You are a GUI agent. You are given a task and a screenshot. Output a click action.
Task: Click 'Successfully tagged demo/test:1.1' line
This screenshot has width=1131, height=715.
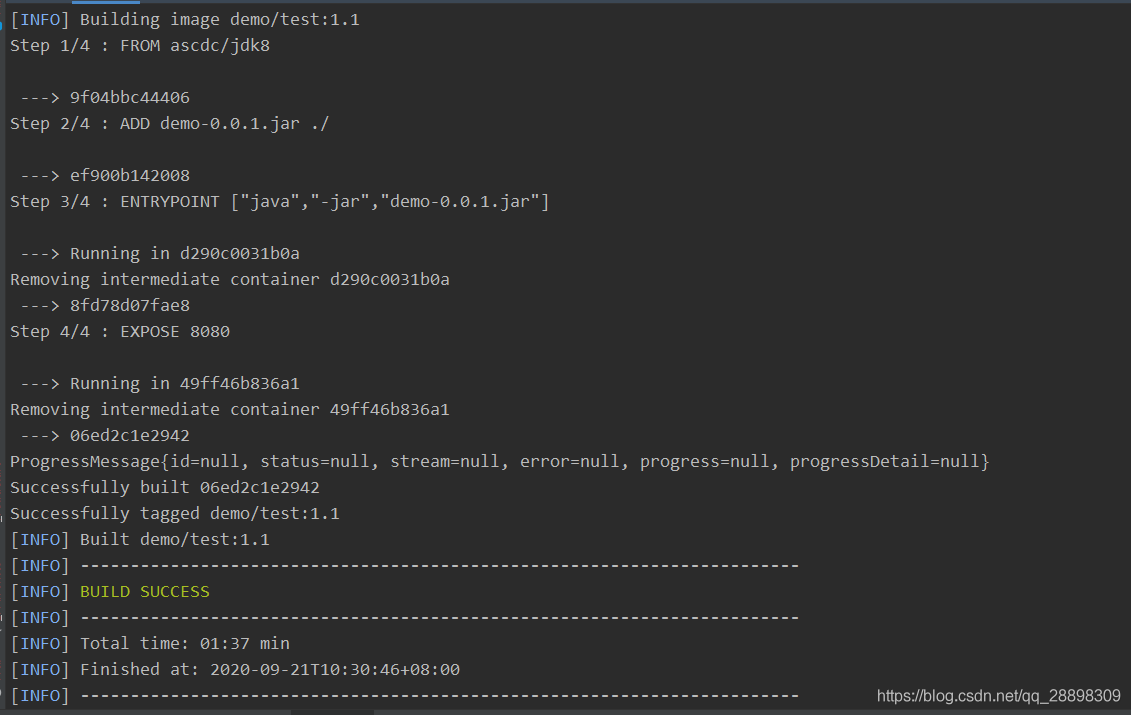pyautogui.click(x=175, y=514)
